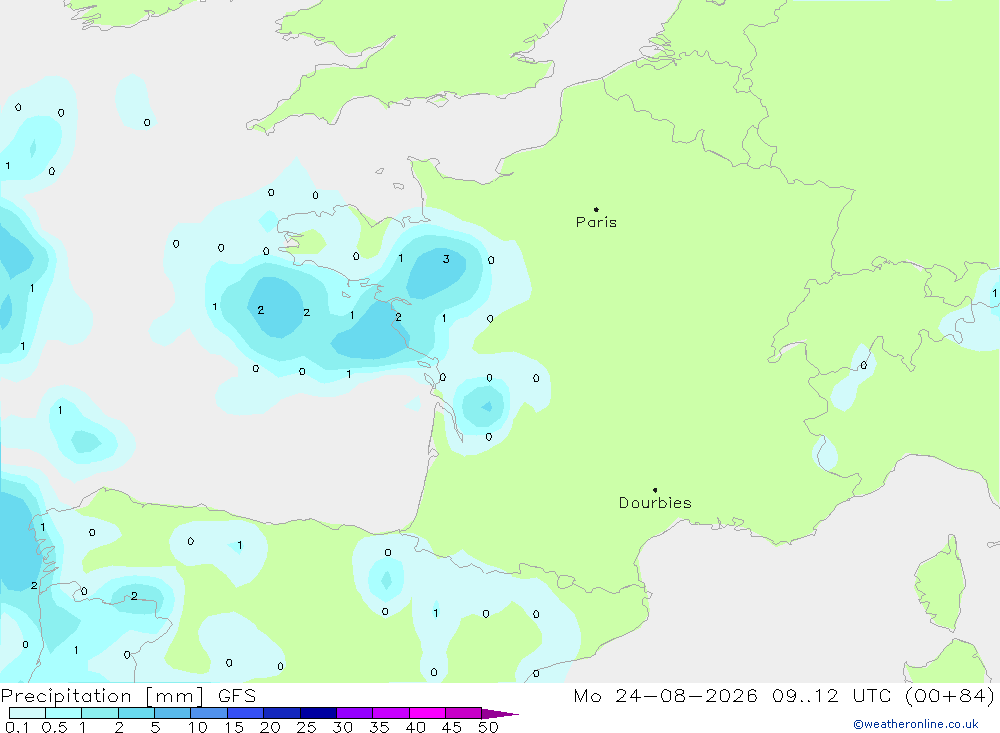The width and height of the screenshot is (1000, 733).
Task: Click the '09..12 UTC' time range text
Action: click(831, 696)
